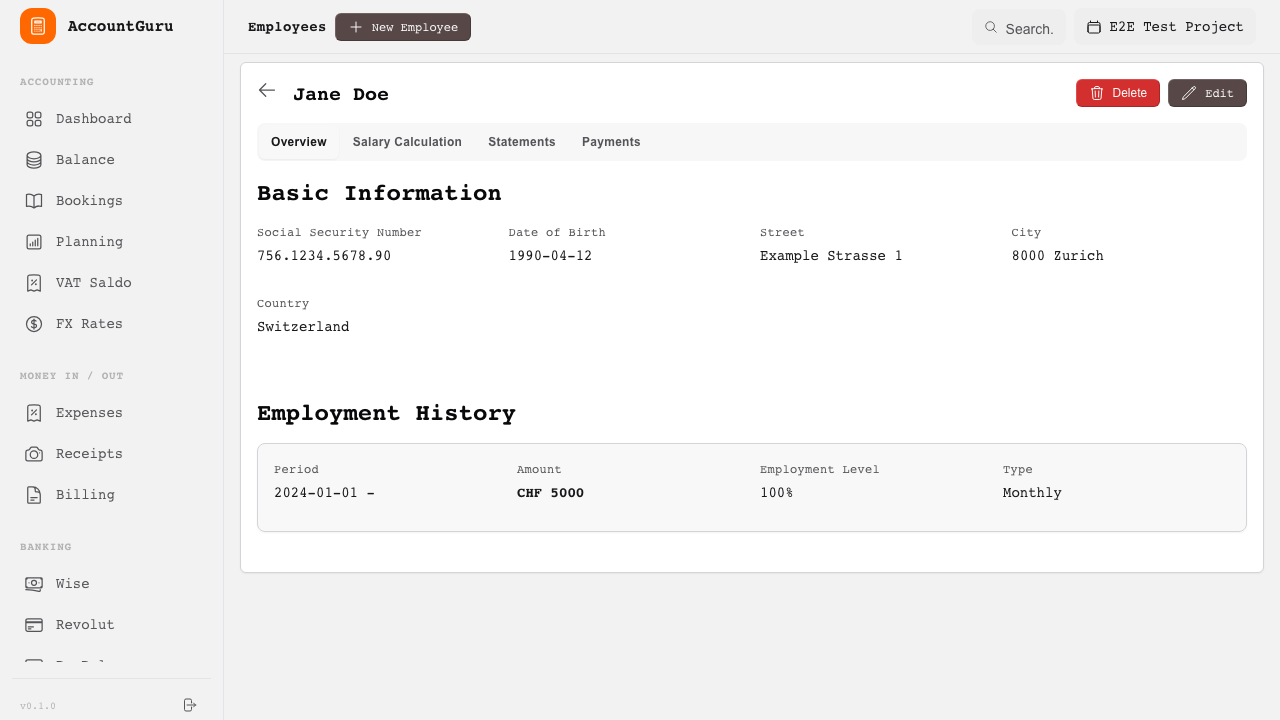Screen dimensions: 1280x720
Task: Click the FX Rates dollar icon
Action: point(34,324)
